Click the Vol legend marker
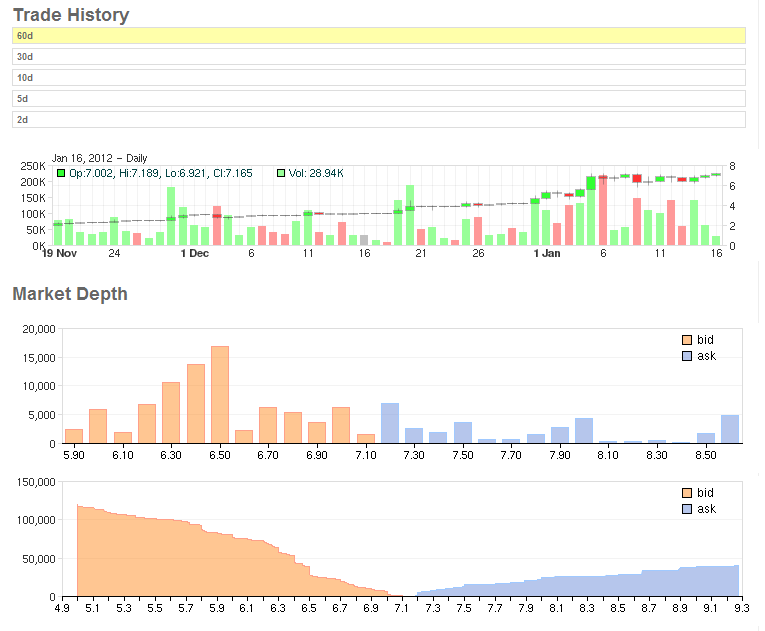The height and width of the screenshot is (631, 765). 280,174
